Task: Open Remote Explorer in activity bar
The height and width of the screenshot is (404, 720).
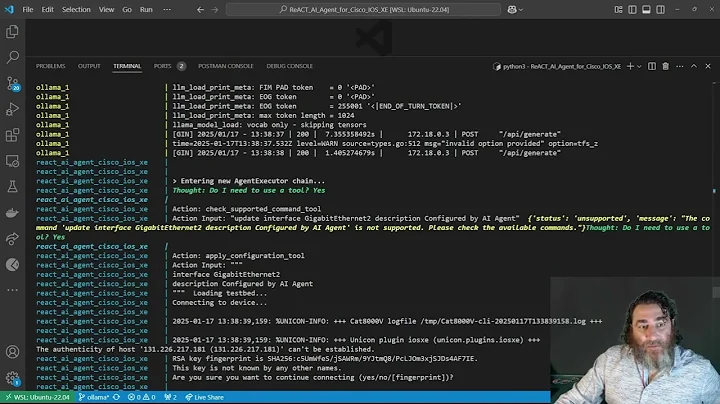Action: 12,161
